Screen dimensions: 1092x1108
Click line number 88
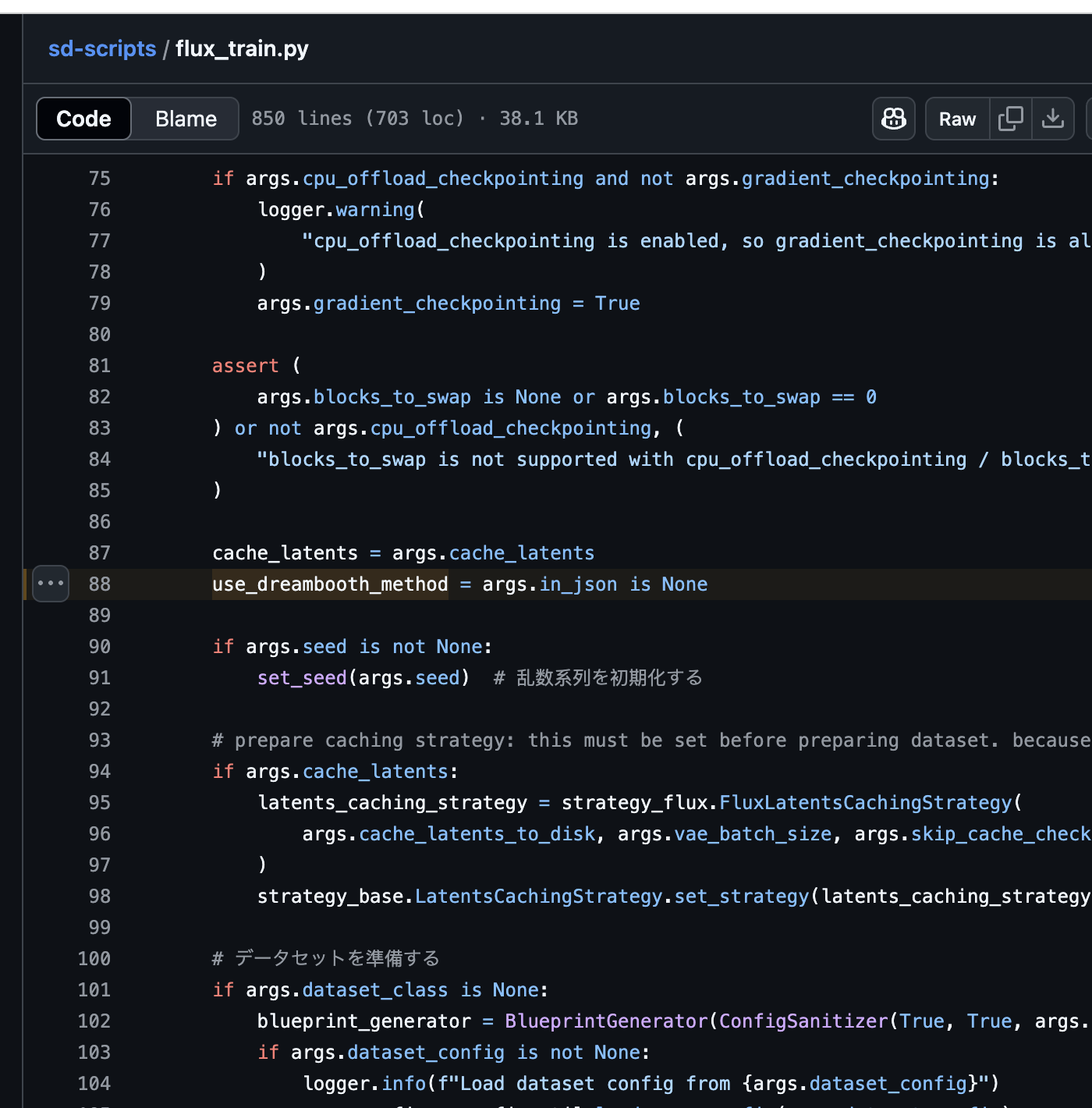[x=99, y=584]
